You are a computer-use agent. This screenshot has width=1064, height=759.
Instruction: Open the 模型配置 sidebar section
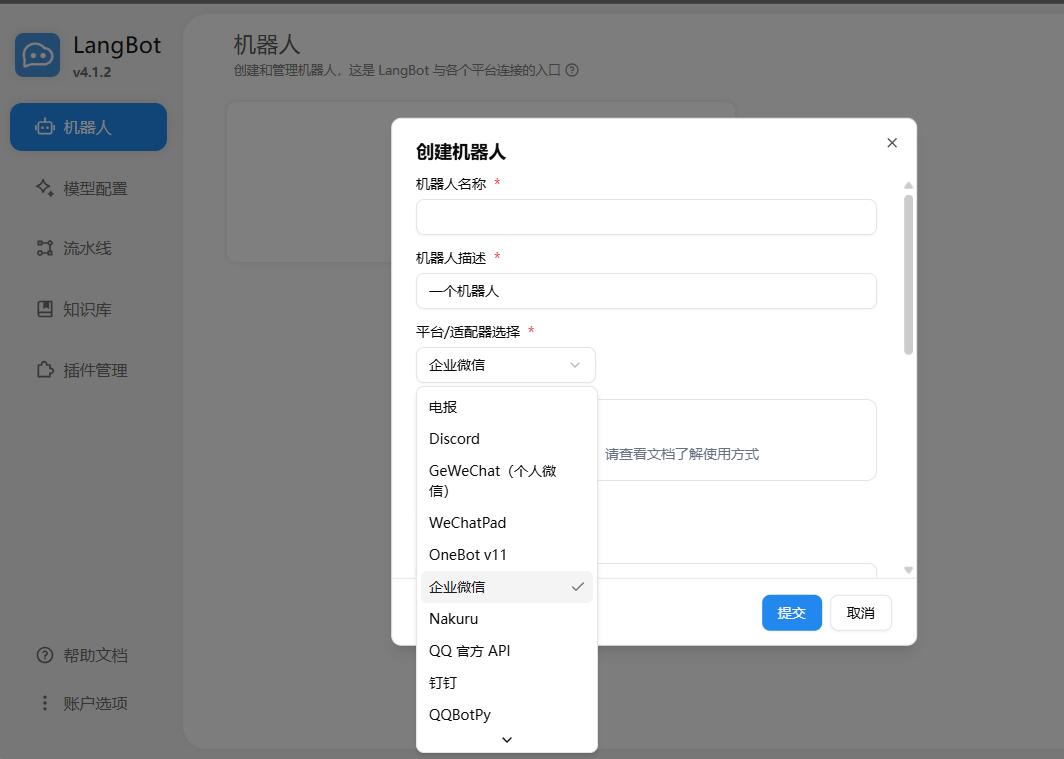click(88, 188)
